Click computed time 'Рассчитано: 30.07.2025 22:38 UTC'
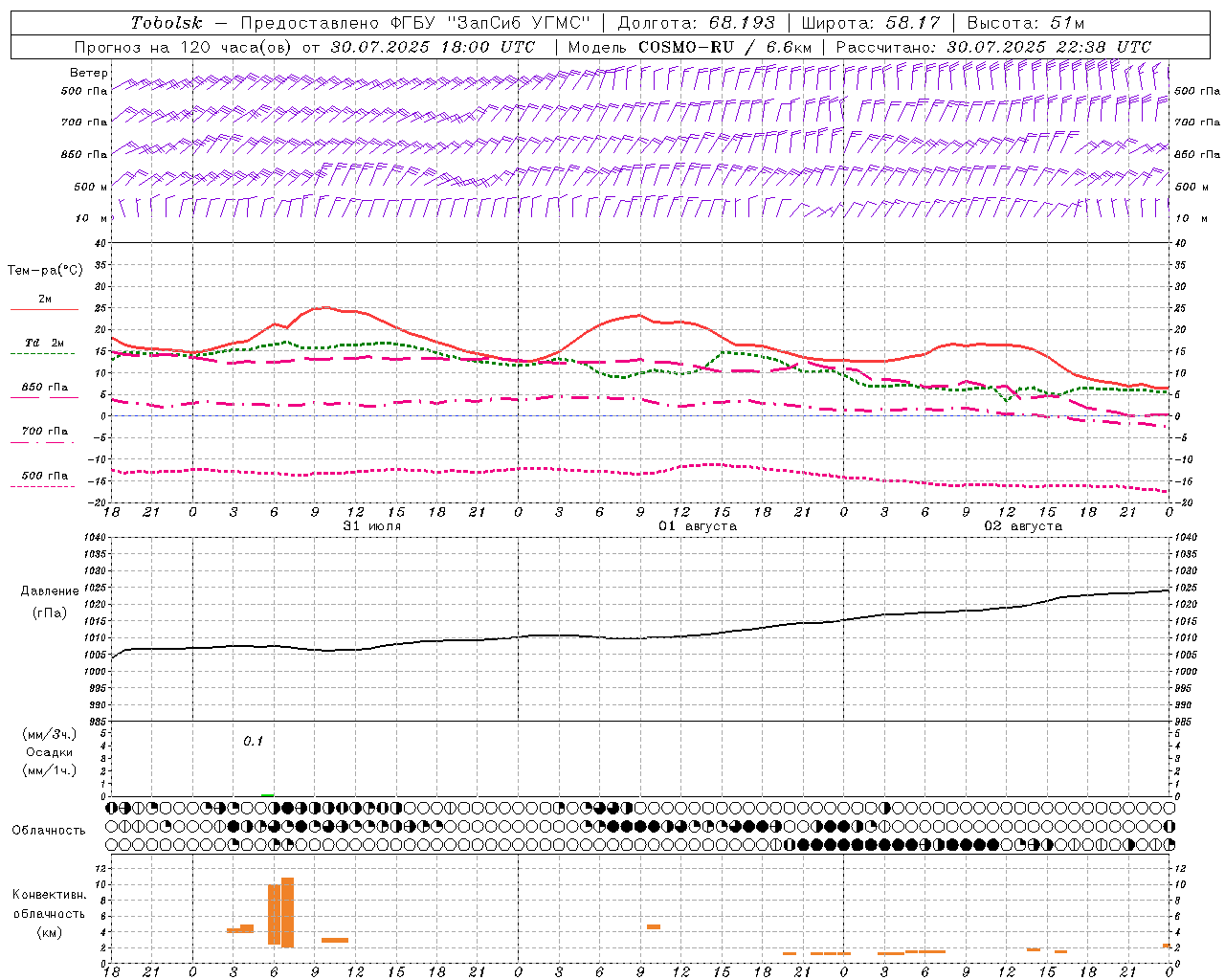1225x980 pixels. tap(993, 47)
